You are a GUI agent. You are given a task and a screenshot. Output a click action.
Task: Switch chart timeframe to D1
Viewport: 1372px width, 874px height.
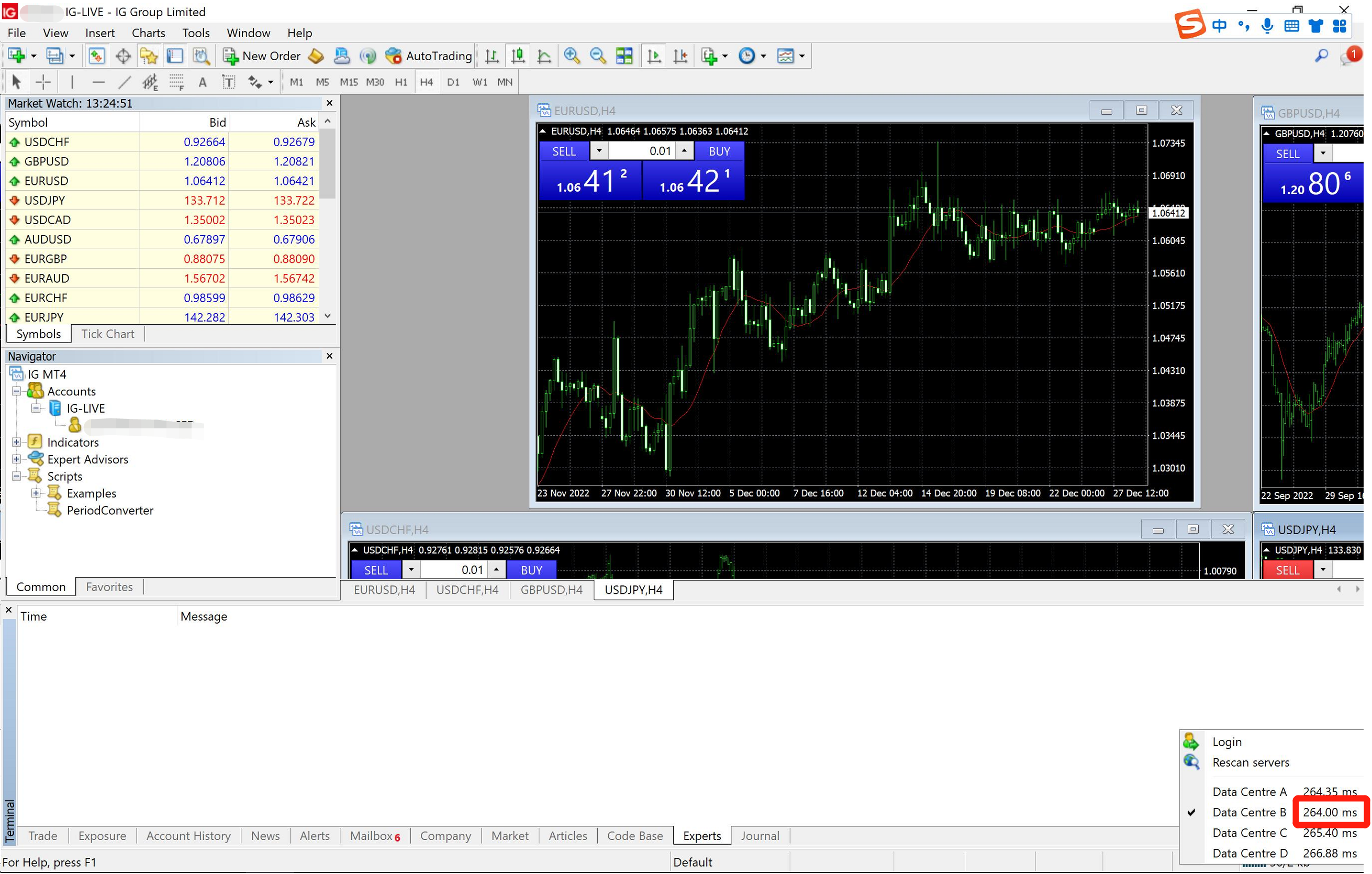tap(453, 83)
